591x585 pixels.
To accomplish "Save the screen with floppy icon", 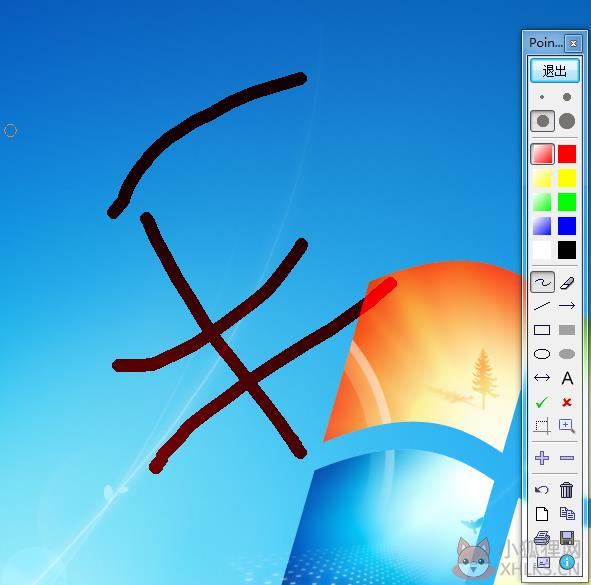I will (567, 538).
